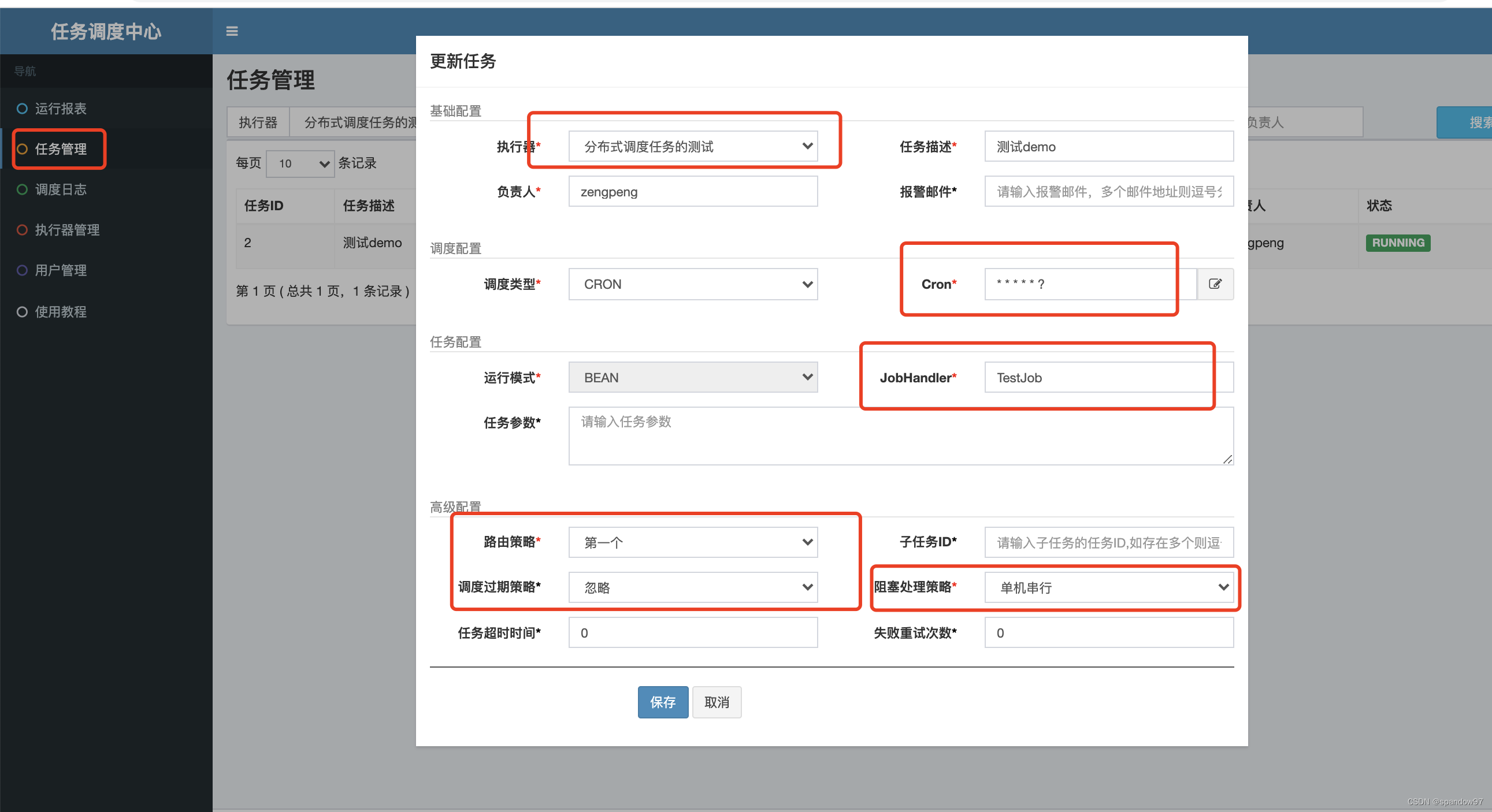1492x812 pixels.
Task: Focus the JobHandler input field
Action: point(1108,377)
